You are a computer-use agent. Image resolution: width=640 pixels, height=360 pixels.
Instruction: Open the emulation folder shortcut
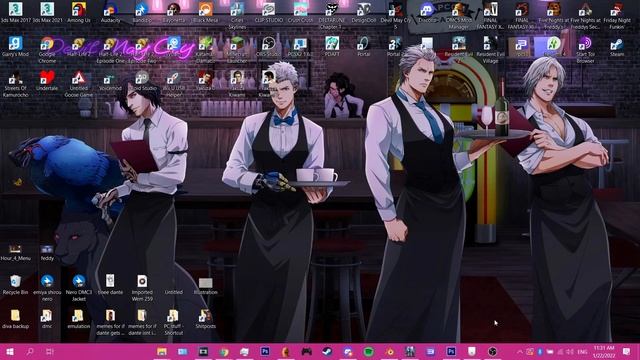point(79,319)
